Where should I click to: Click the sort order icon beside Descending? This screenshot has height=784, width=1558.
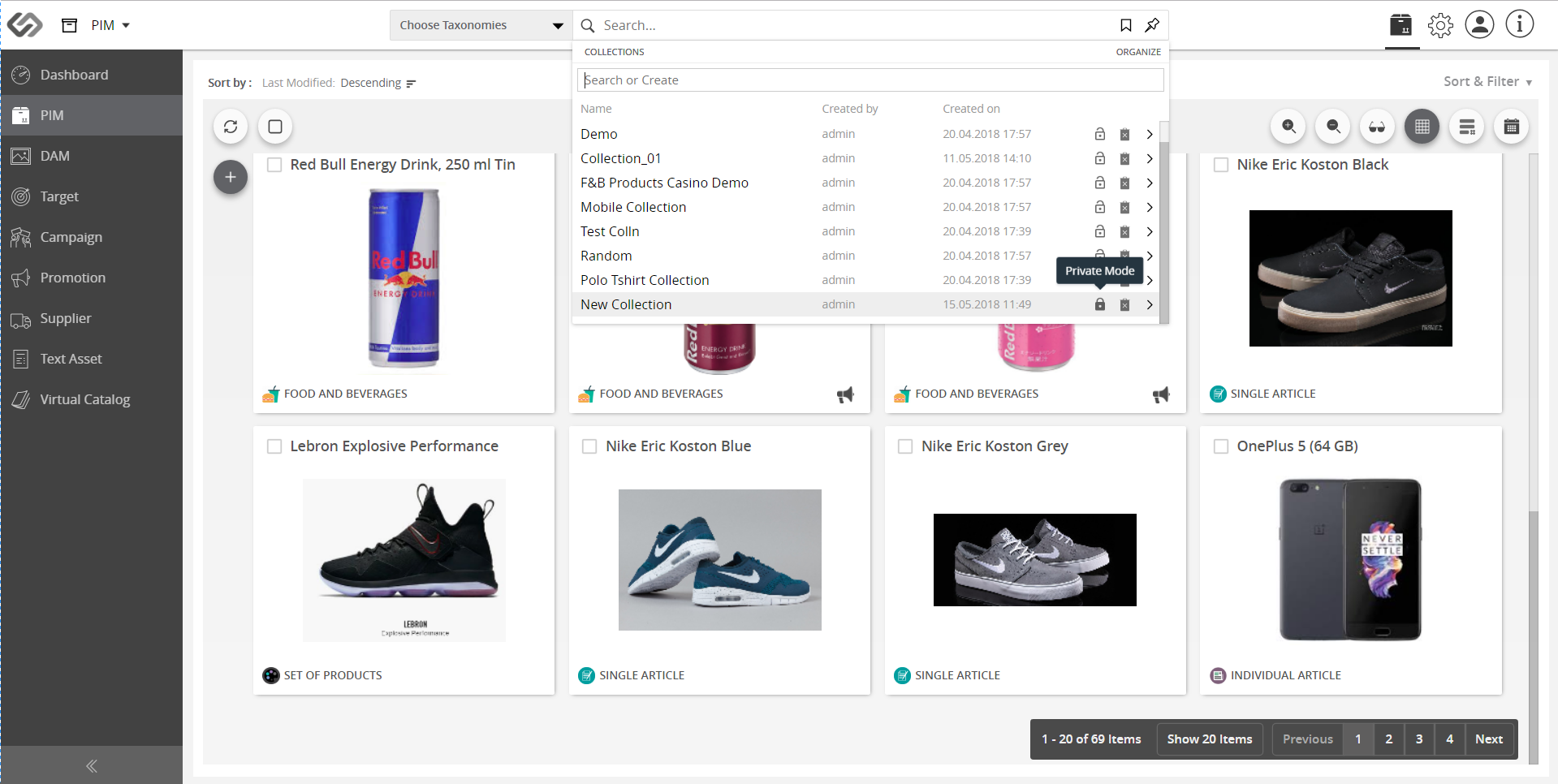coord(411,84)
